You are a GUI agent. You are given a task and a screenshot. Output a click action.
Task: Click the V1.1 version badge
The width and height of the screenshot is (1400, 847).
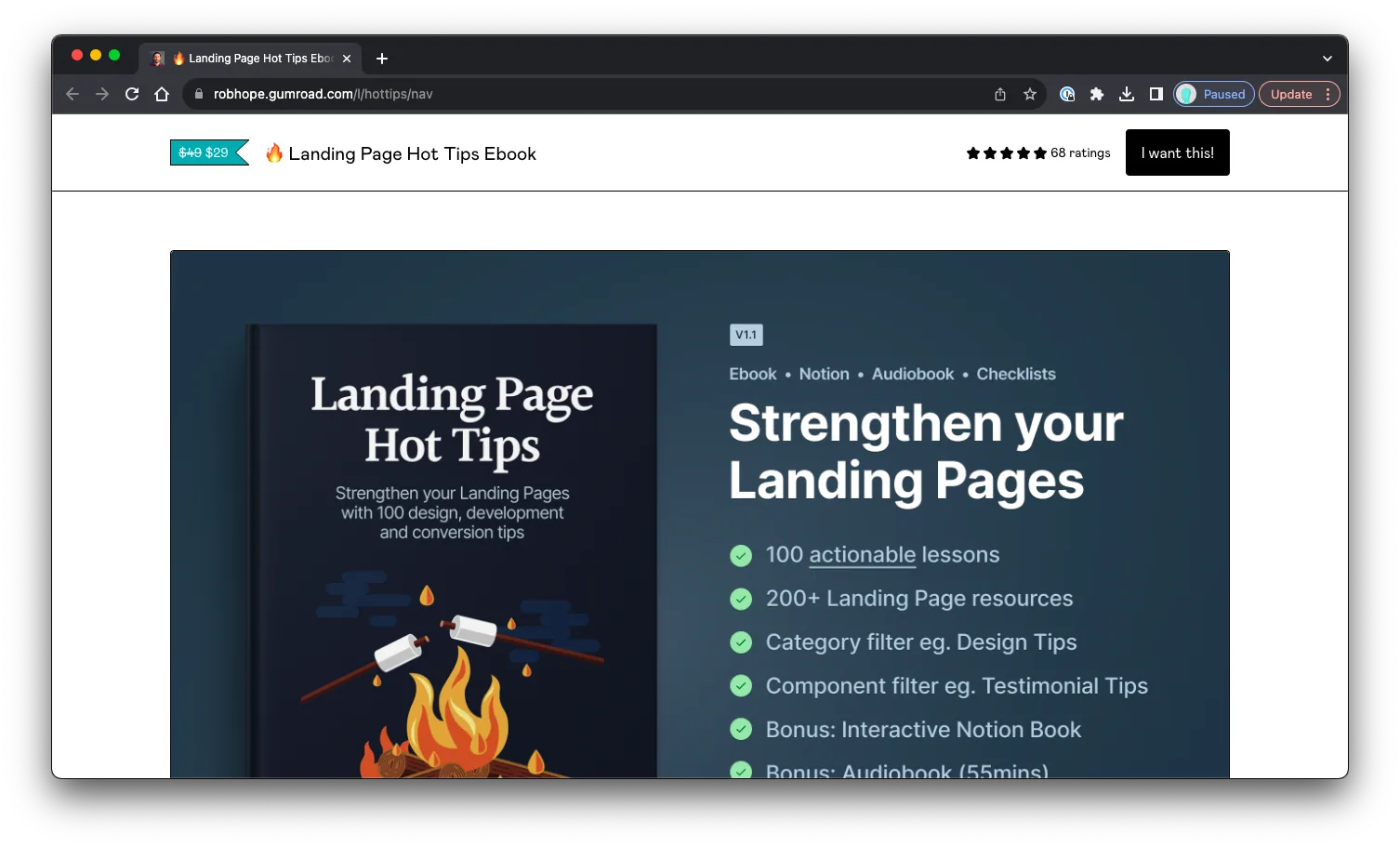coord(746,335)
